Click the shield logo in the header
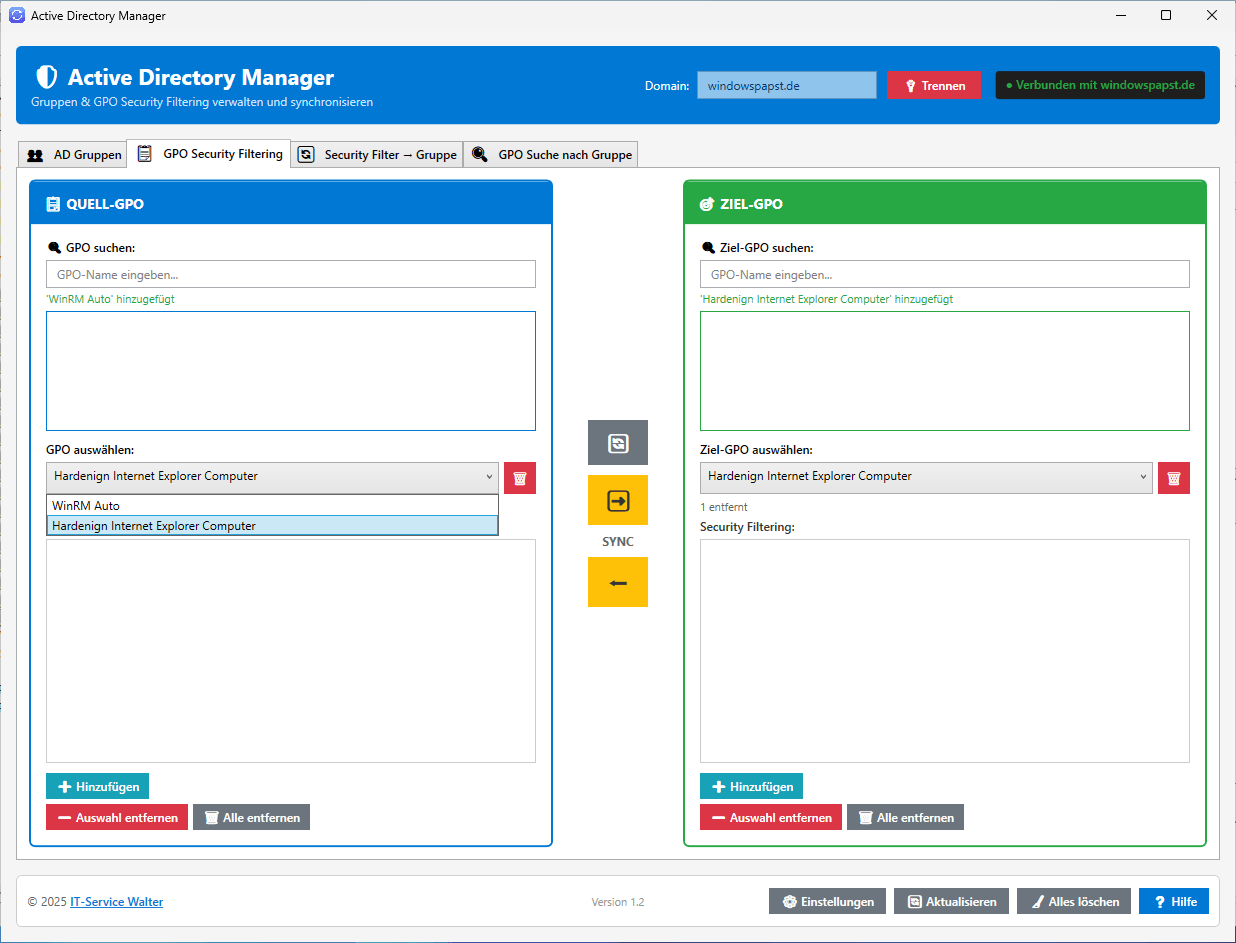1236x943 pixels. click(x=46, y=77)
